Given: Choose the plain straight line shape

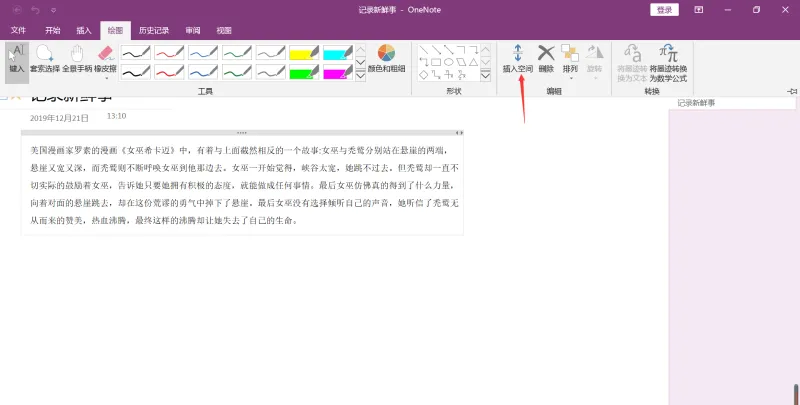Looking at the screenshot, I should [x=423, y=49].
